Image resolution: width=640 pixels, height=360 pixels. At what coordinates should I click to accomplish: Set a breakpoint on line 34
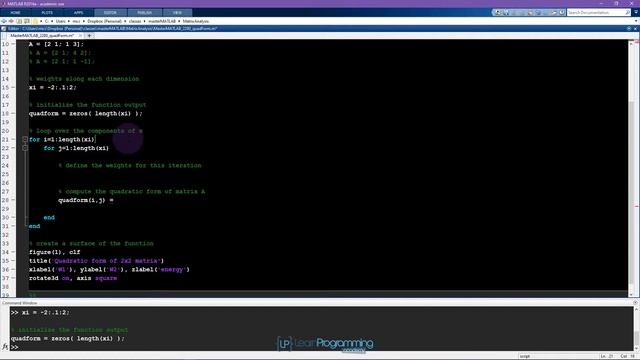coord(13,252)
